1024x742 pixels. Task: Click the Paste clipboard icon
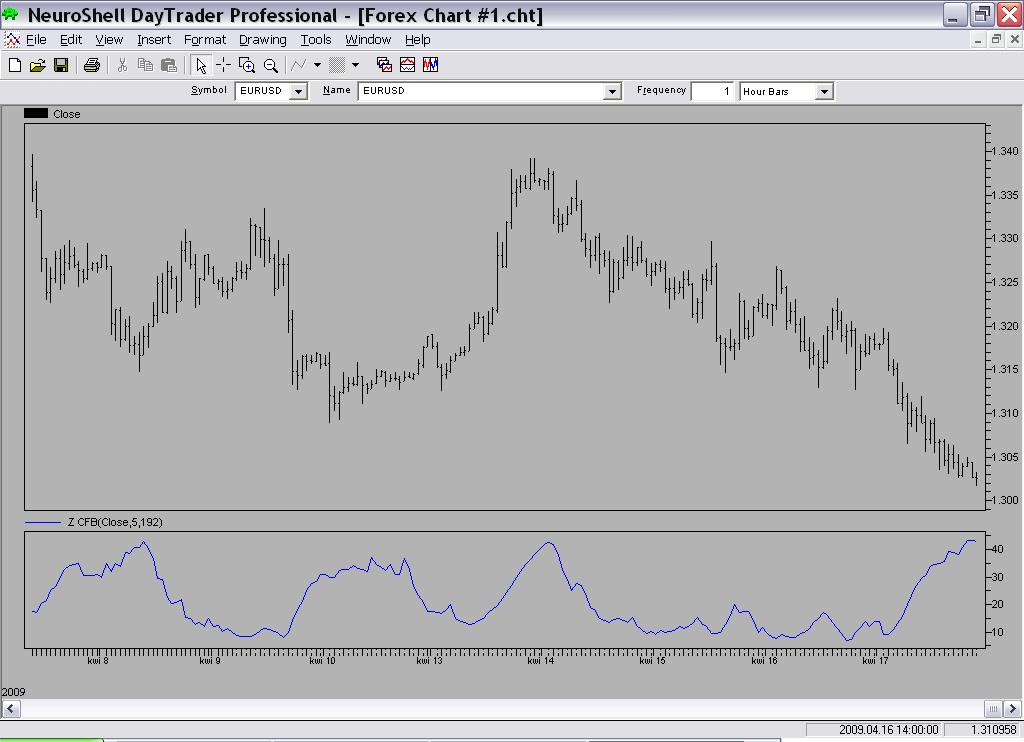click(x=169, y=65)
